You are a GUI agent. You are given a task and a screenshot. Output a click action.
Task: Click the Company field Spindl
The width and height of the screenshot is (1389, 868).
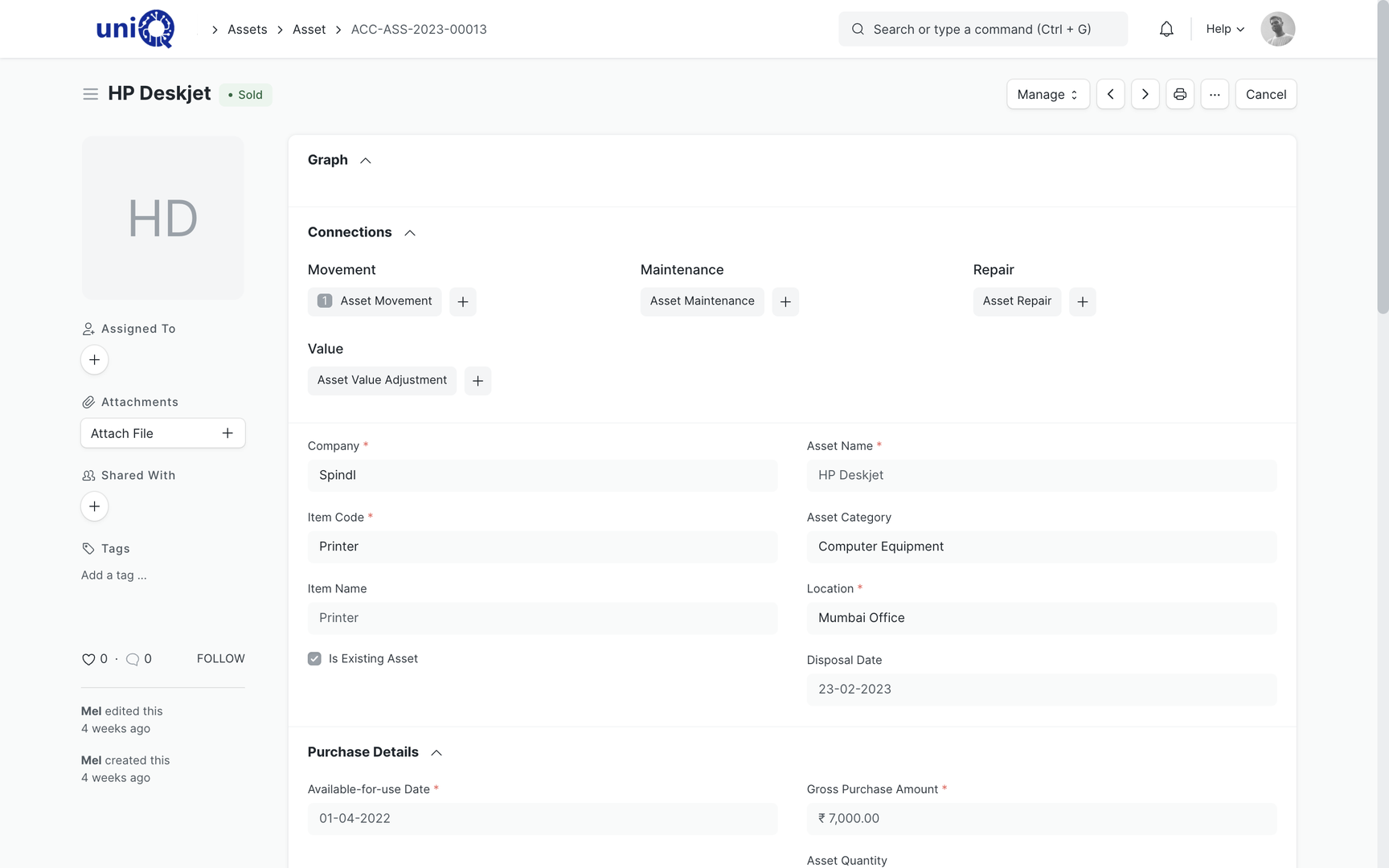coord(542,475)
